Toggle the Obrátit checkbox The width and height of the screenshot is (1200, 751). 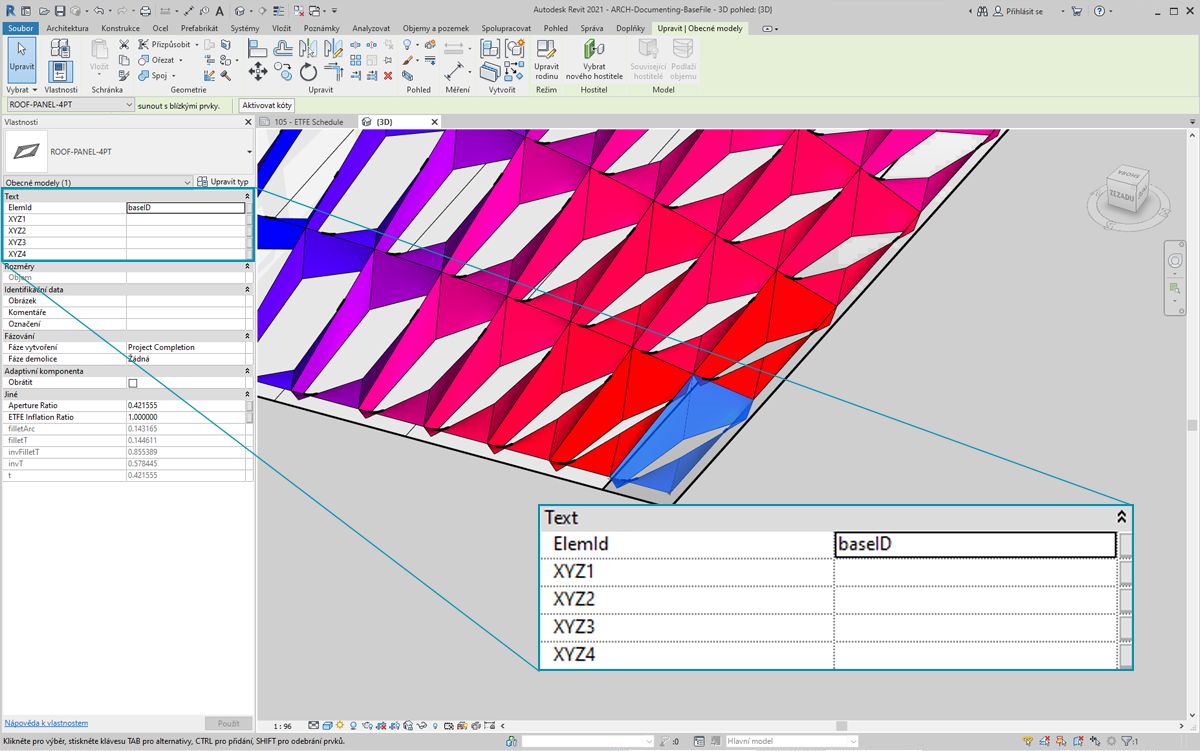click(133, 383)
